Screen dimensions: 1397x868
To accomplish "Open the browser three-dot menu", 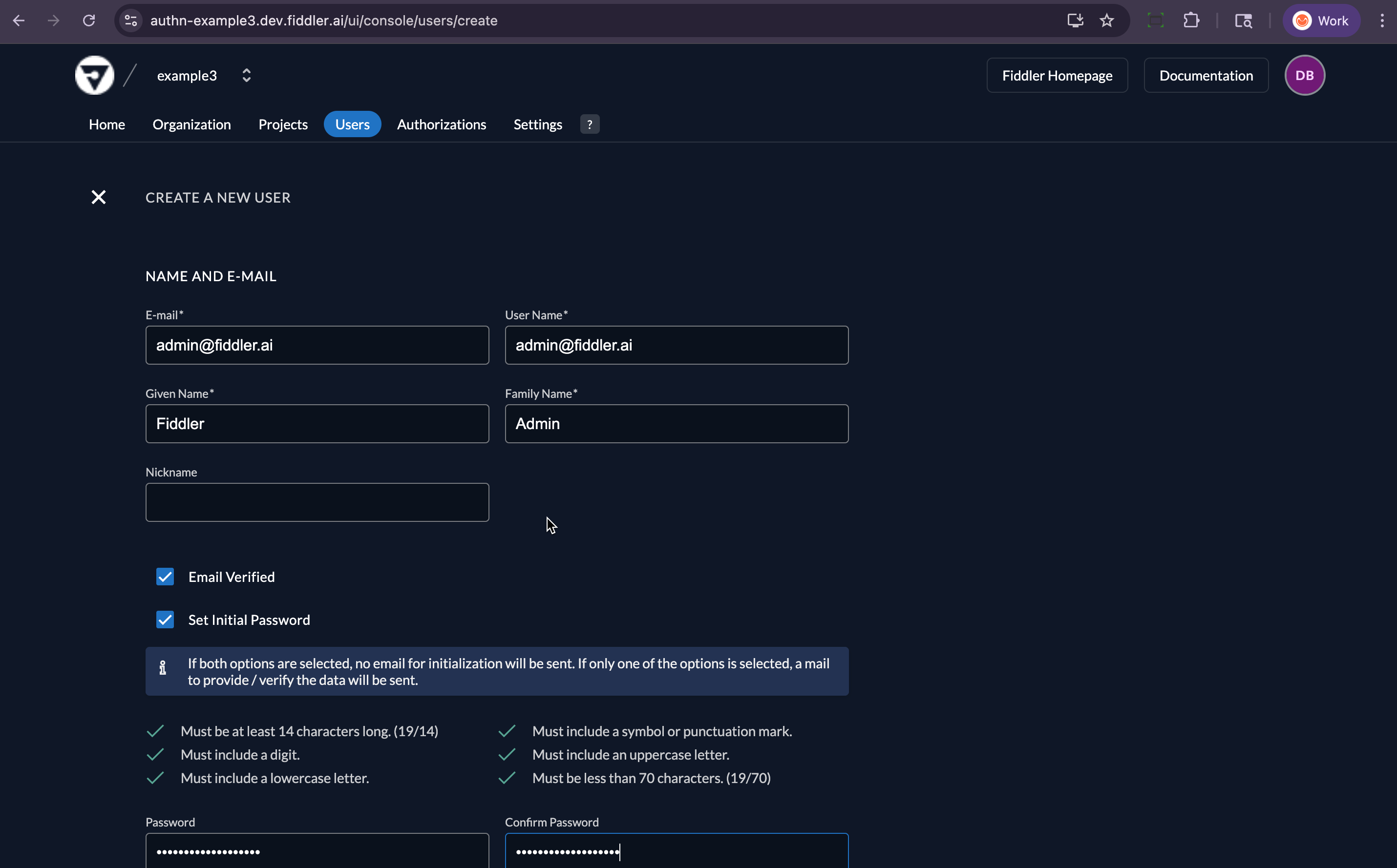I will 1382,20.
